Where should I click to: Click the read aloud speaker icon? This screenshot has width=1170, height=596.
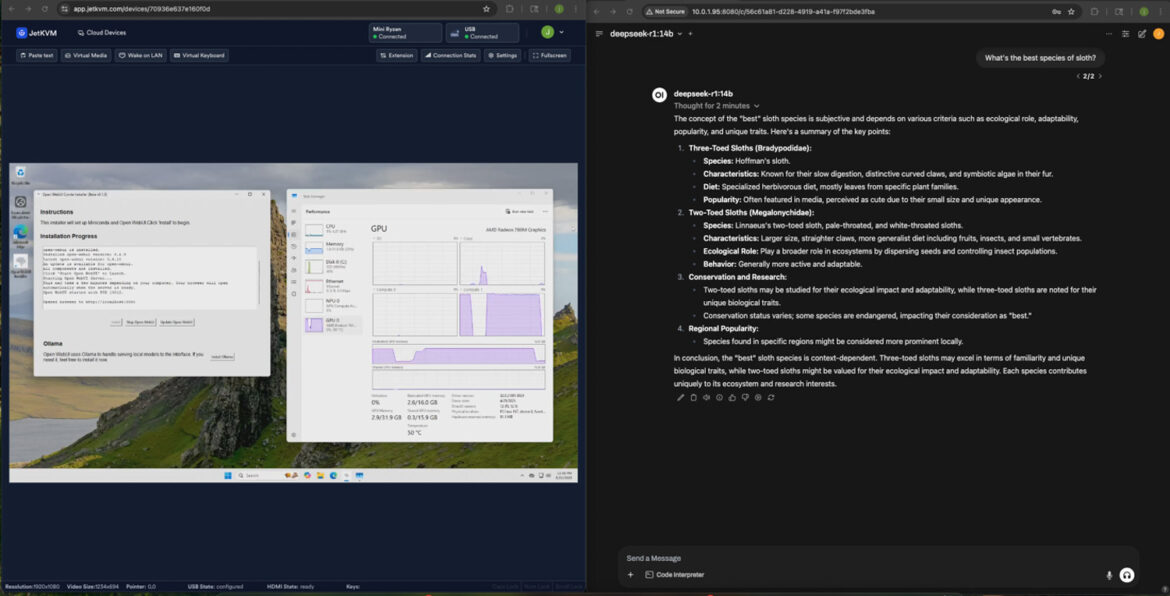[706, 397]
